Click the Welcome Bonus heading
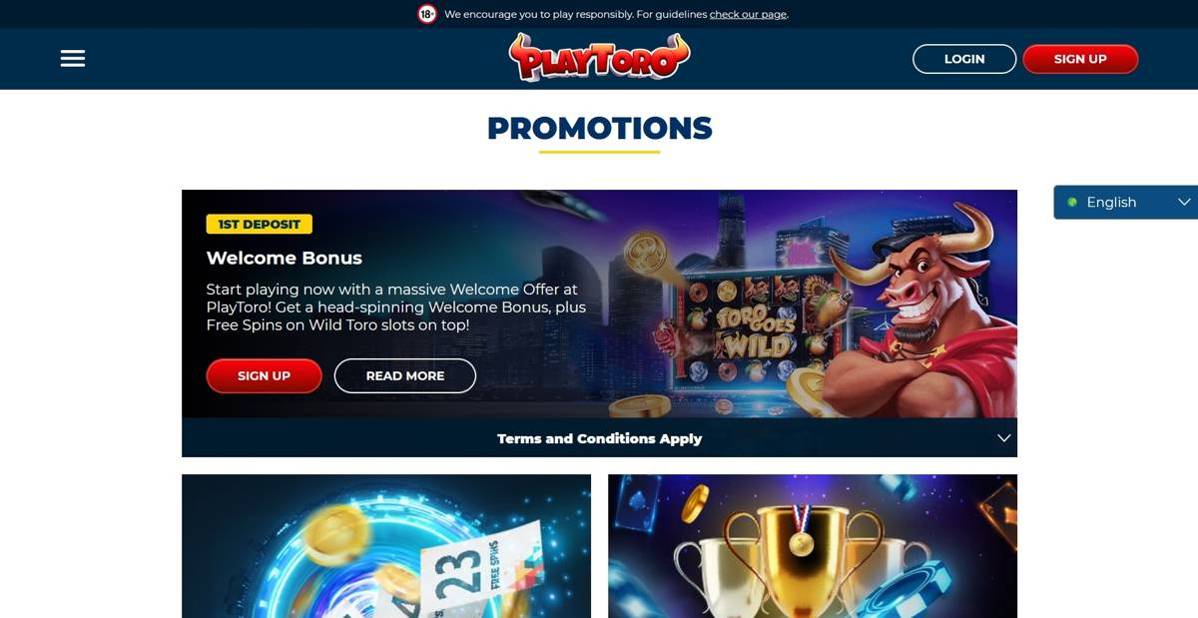Screen dimensions: 1198x618 [x=284, y=258]
